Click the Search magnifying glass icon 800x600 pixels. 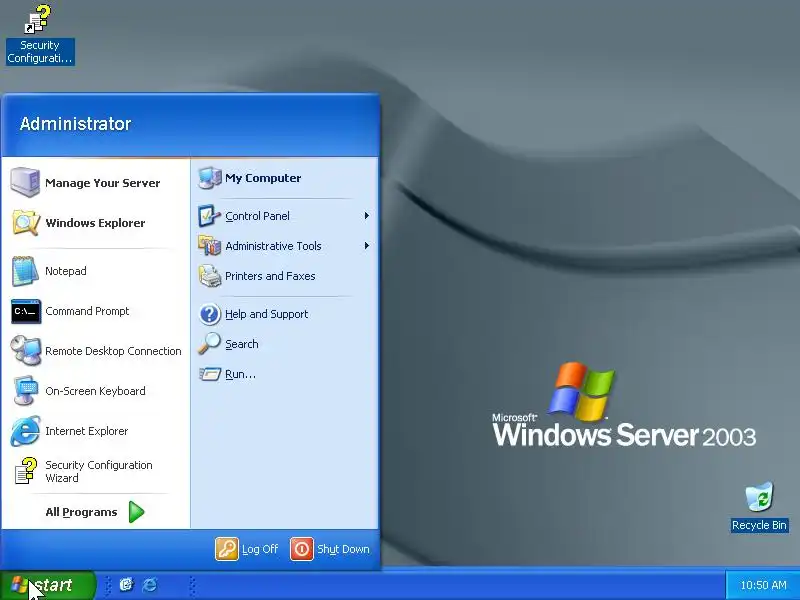coord(210,344)
